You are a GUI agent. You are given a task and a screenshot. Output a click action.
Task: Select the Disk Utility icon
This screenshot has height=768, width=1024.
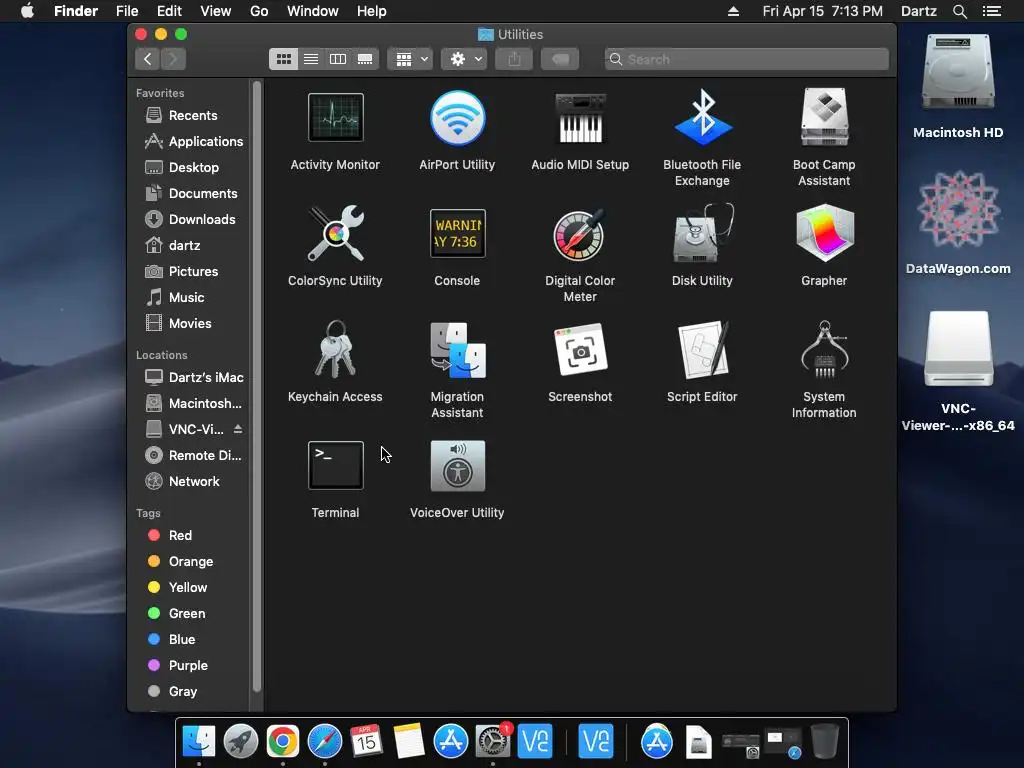click(702, 233)
